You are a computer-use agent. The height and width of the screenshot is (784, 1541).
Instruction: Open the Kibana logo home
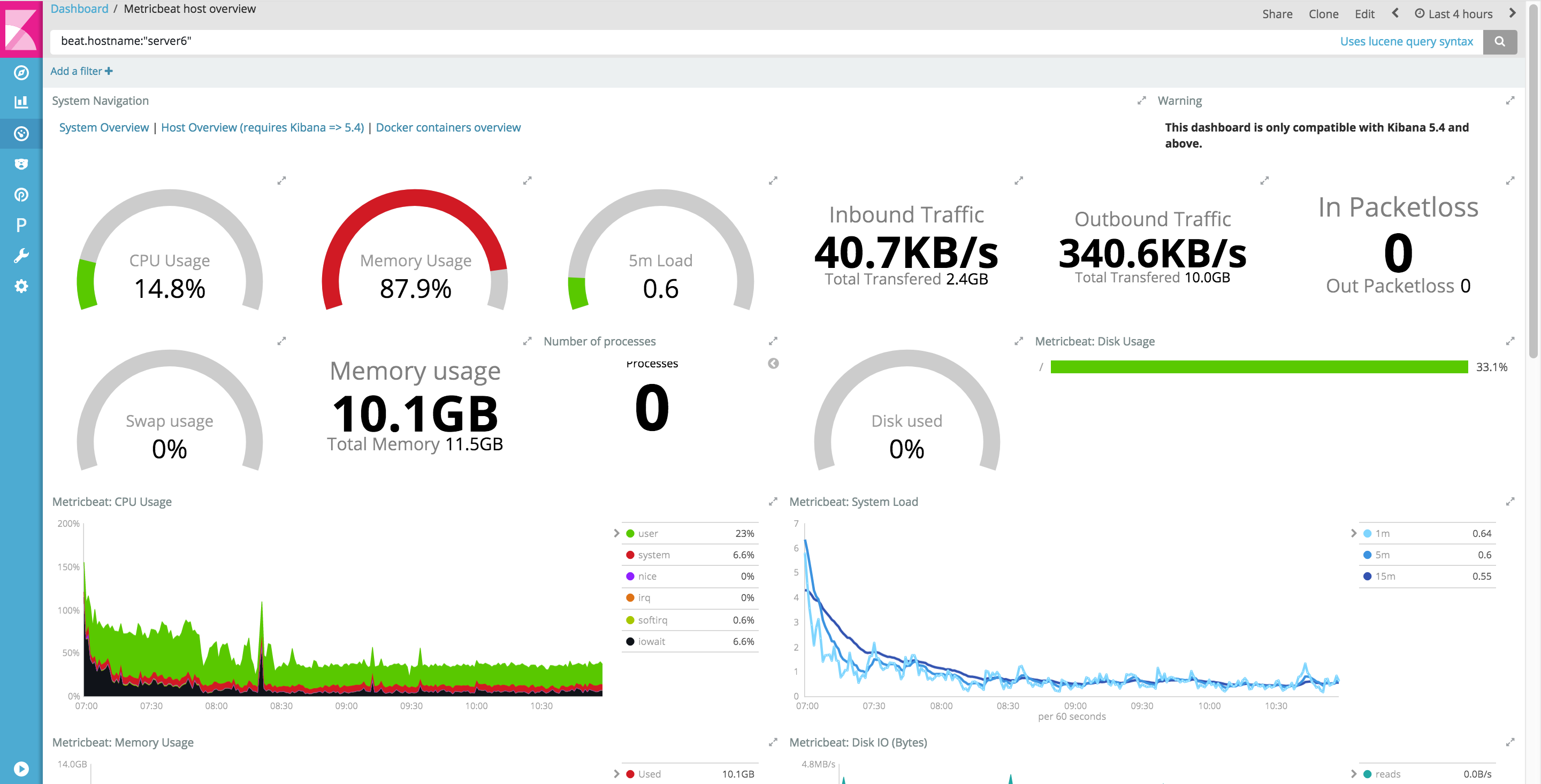(21, 29)
